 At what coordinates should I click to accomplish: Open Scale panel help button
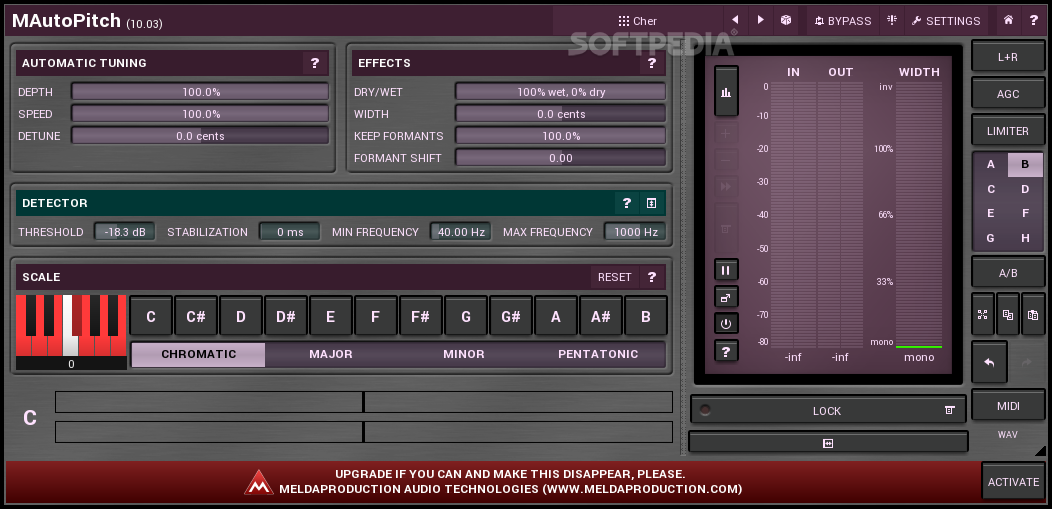point(651,277)
